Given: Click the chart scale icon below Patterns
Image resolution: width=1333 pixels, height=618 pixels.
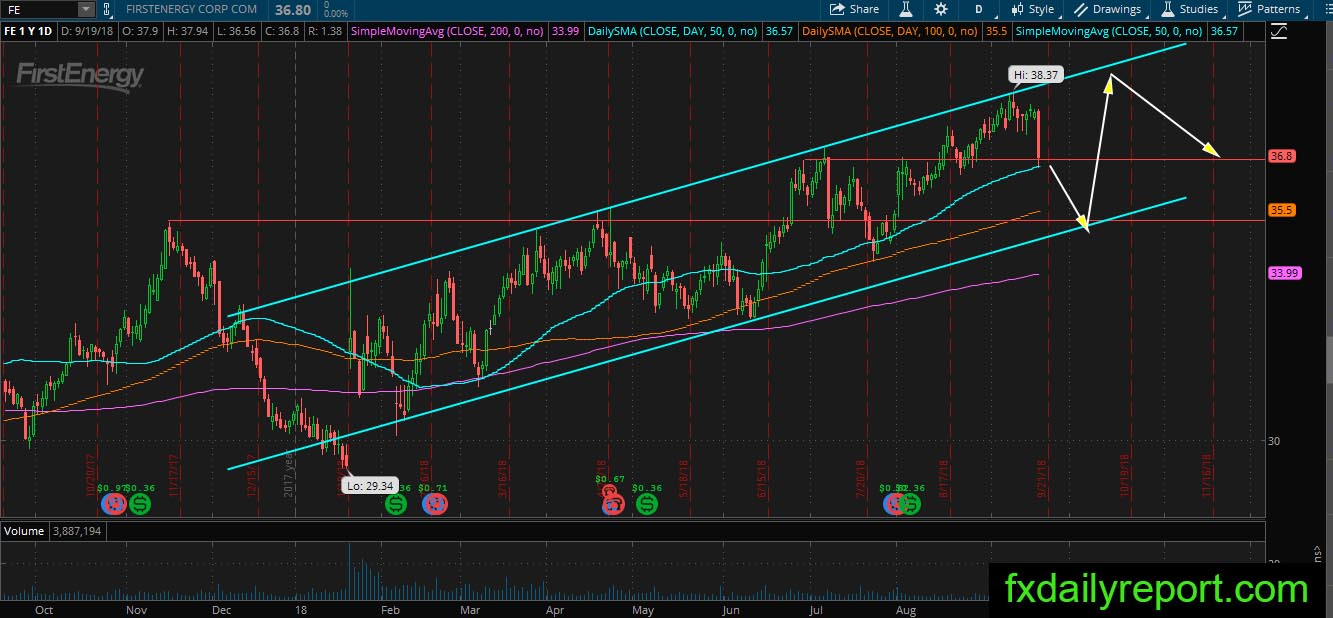Looking at the screenshot, I should (1279, 32).
